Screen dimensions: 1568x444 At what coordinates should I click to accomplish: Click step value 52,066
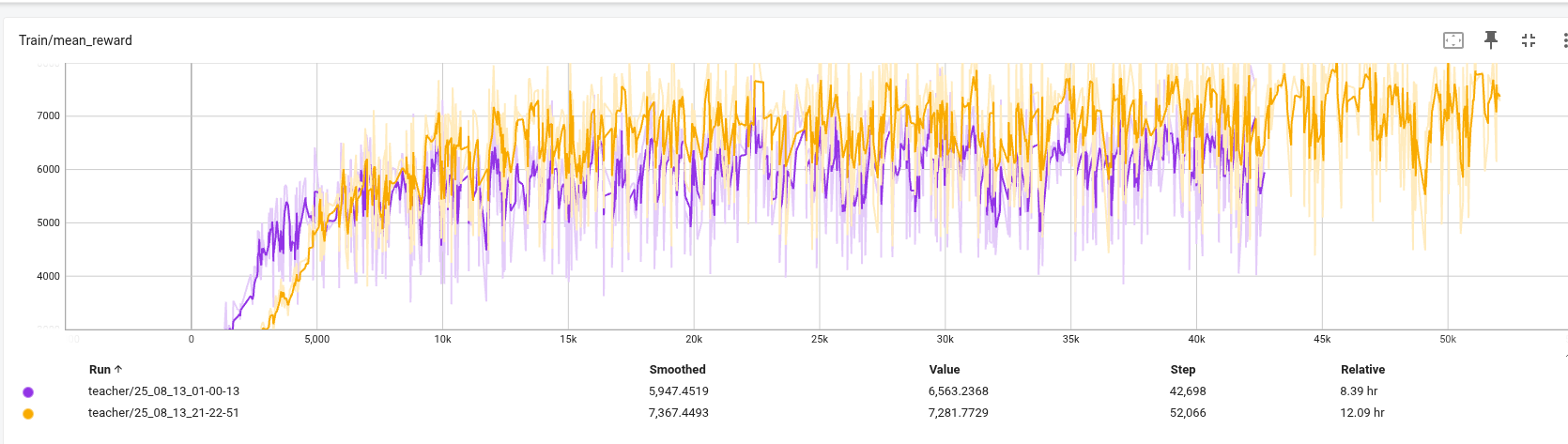click(1188, 413)
